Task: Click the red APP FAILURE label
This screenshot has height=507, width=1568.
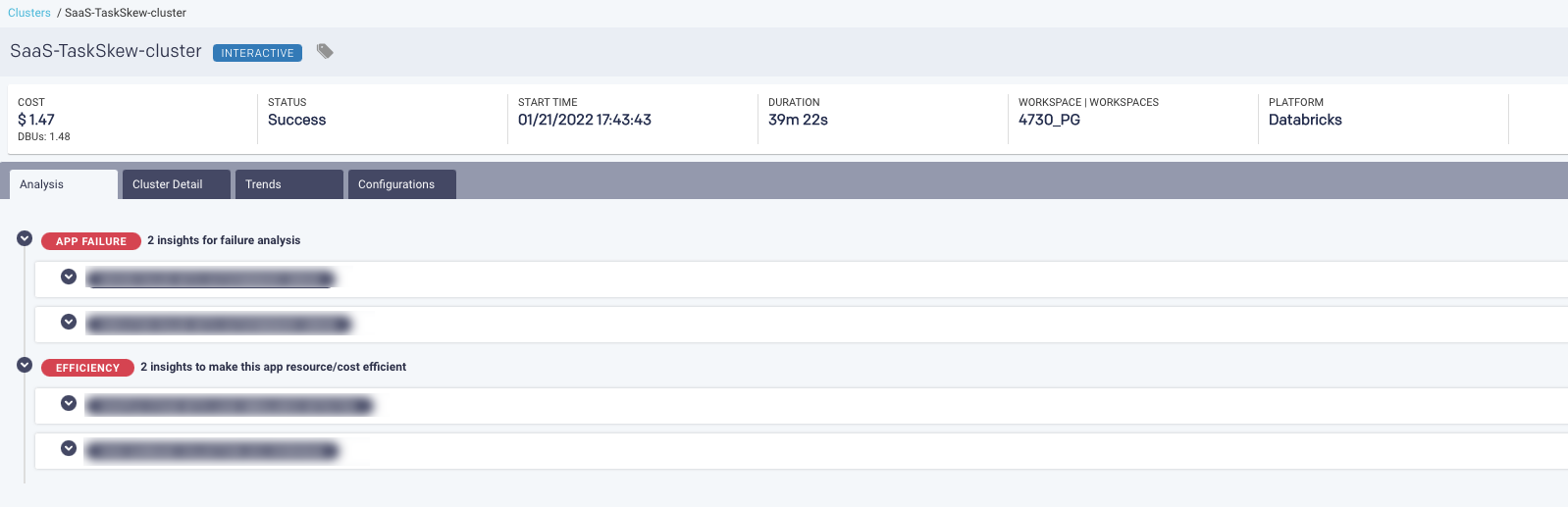Action: coord(91,241)
